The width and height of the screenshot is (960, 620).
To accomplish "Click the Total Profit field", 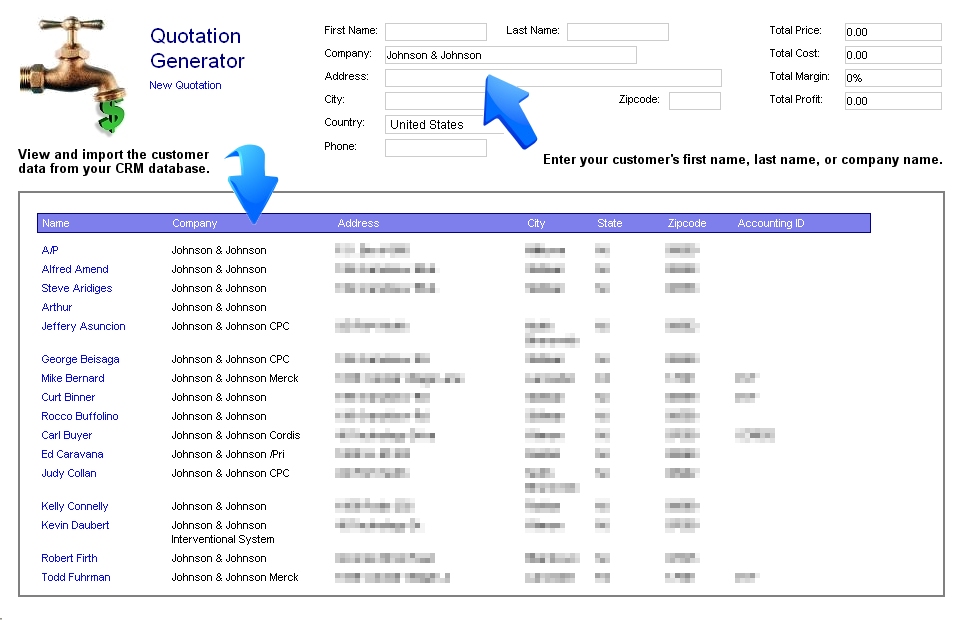I will click(893, 101).
